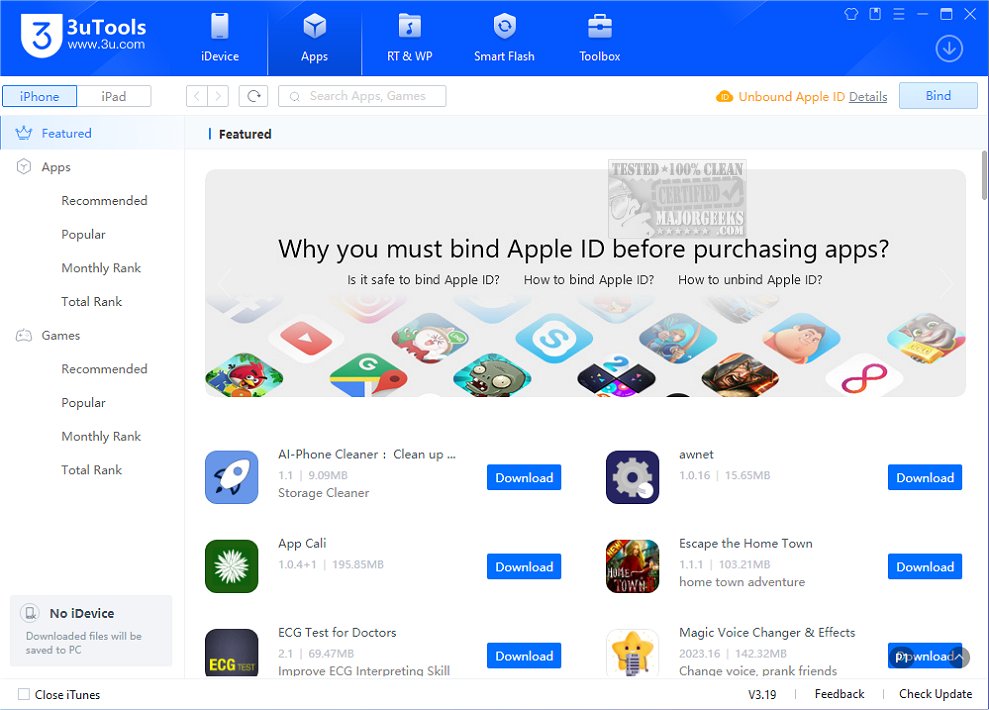
Task: Select Popular under Apps
Action: (x=83, y=234)
